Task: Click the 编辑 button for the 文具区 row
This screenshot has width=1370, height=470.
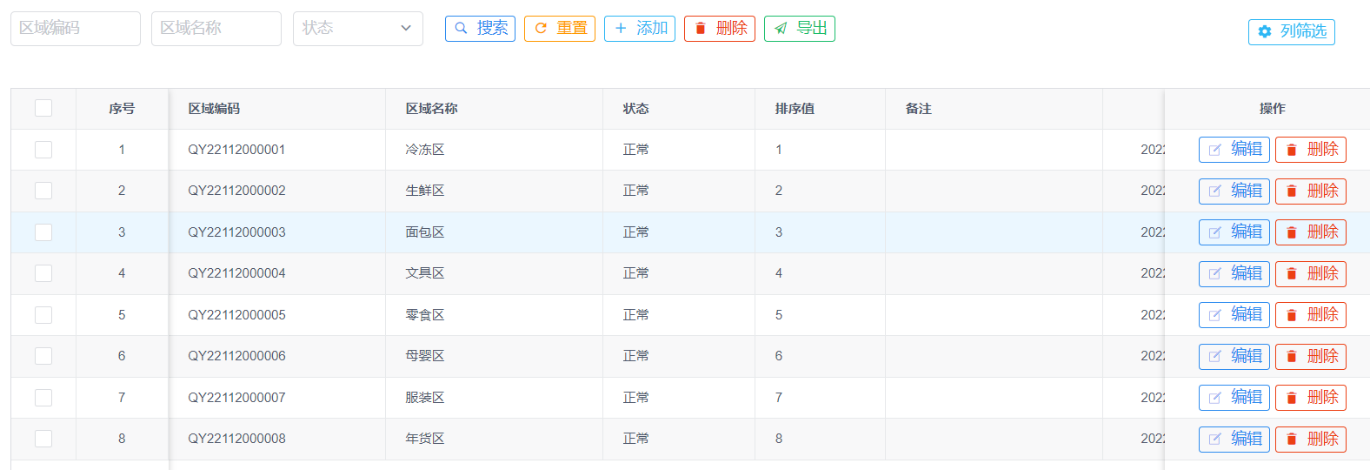Action: pos(1234,274)
